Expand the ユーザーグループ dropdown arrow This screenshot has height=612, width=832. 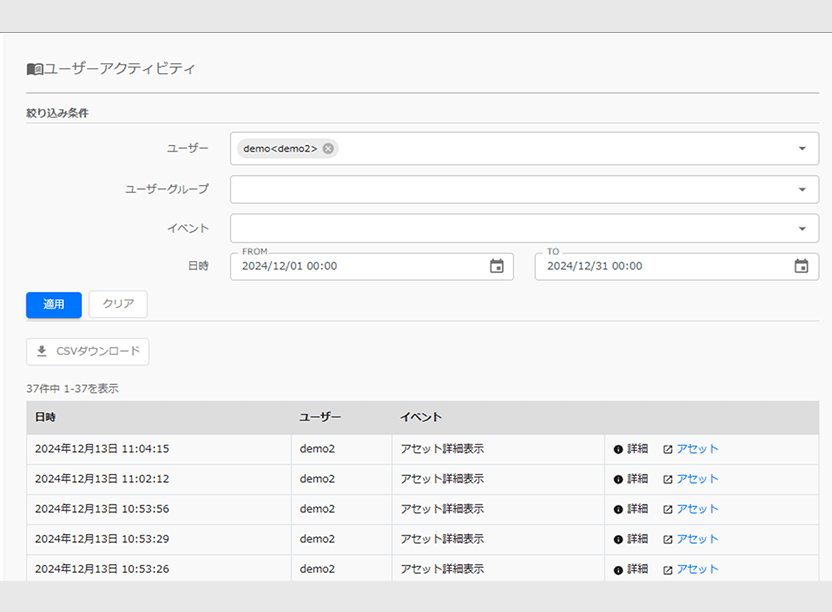(802, 189)
